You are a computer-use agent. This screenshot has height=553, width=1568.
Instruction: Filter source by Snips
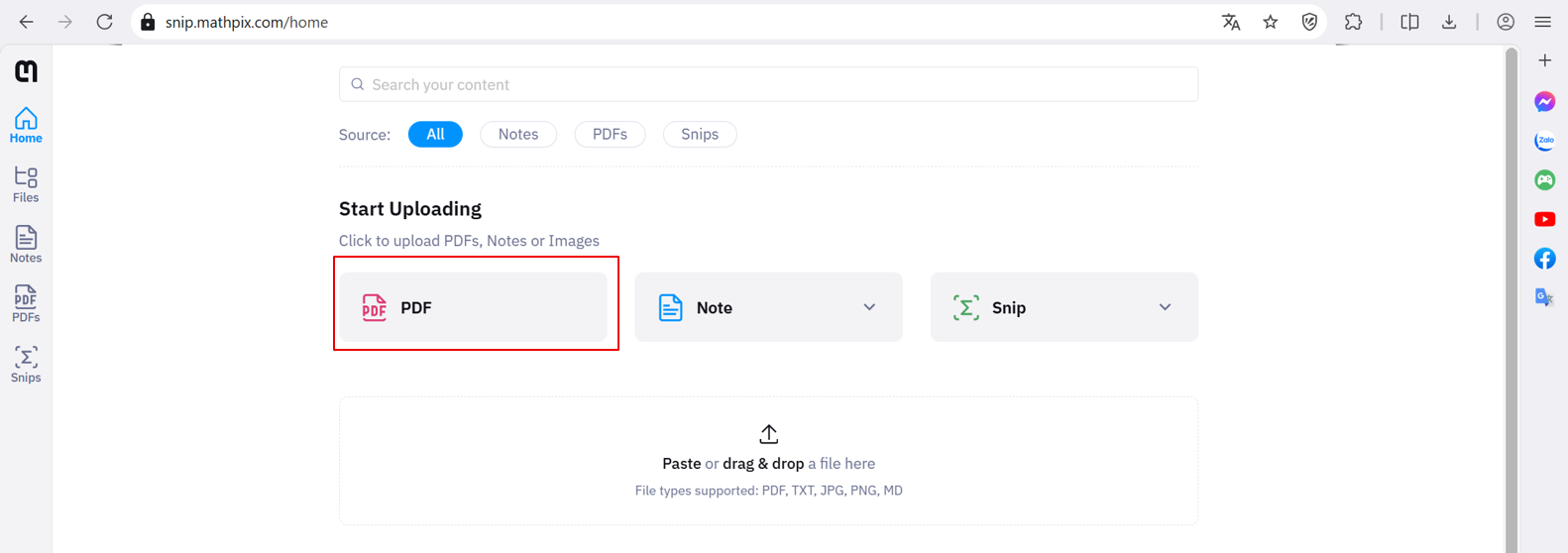click(700, 134)
